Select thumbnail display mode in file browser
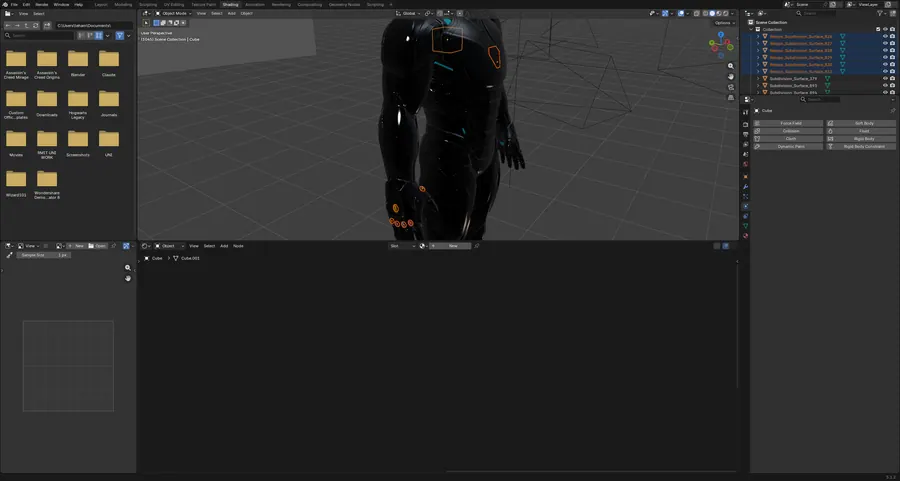900x481 pixels. pyautogui.click(x=99, y=36)
